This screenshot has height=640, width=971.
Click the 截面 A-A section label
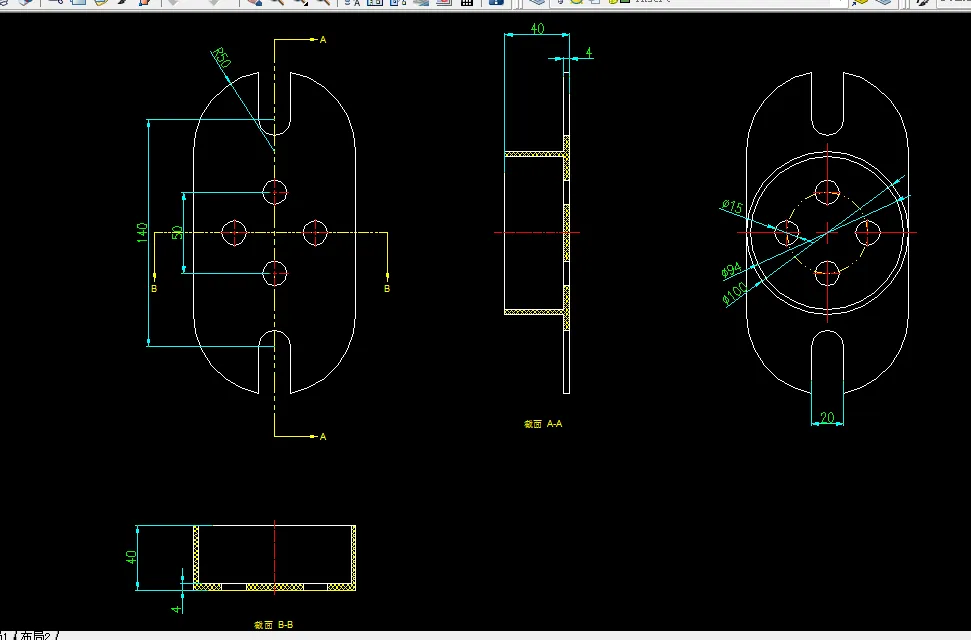click(x=543, y=424)
